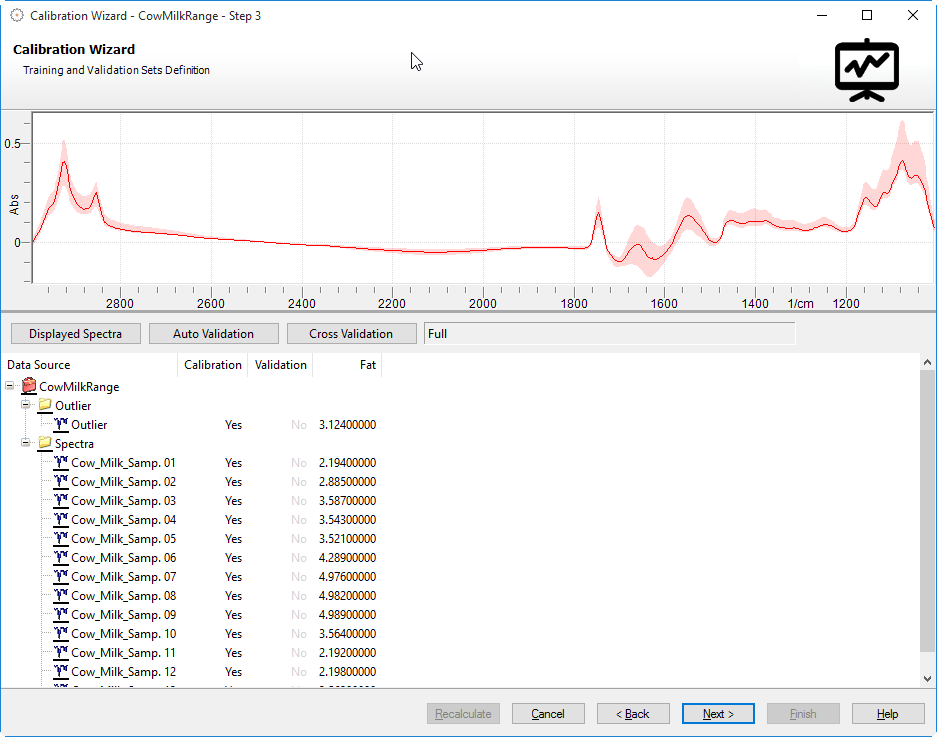Click the CowMilkRange database icon
937x737 pixels.
(29, 387)
